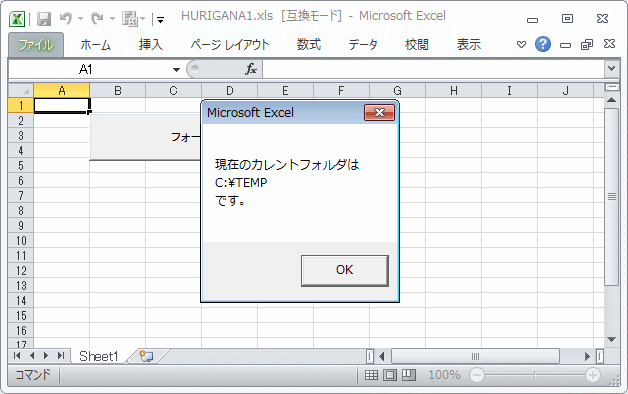The height and width of the screenshot is (394, 628).
Task: Click the コマンド status bar text
Action: (33, 375)
